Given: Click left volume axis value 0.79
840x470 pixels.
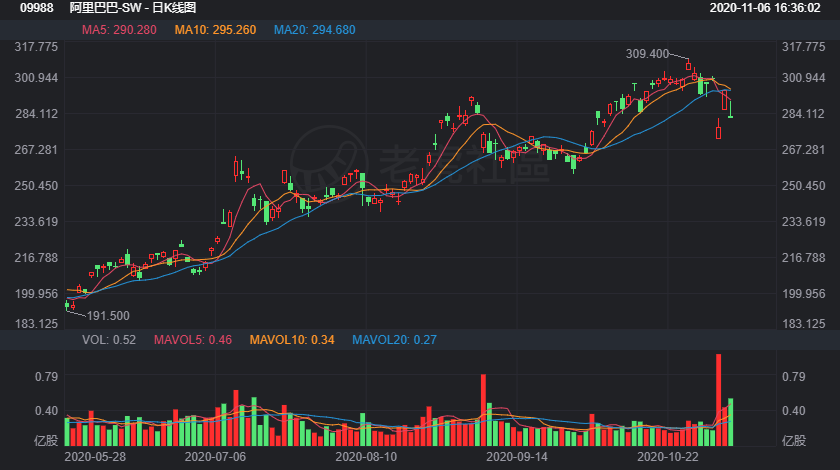Looking at the screenshot, I should click(47, 377).
